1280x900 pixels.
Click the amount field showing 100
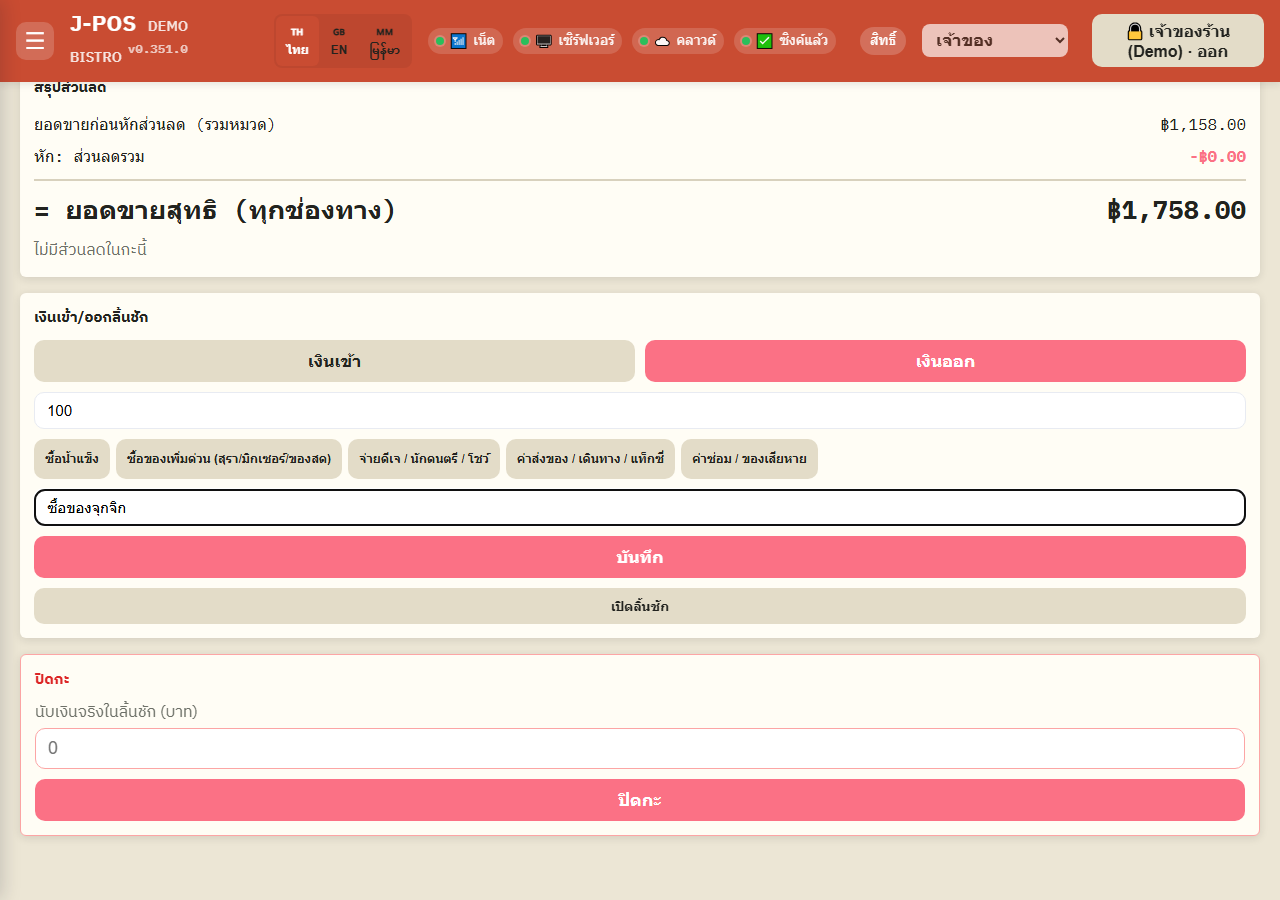(640, 411)
